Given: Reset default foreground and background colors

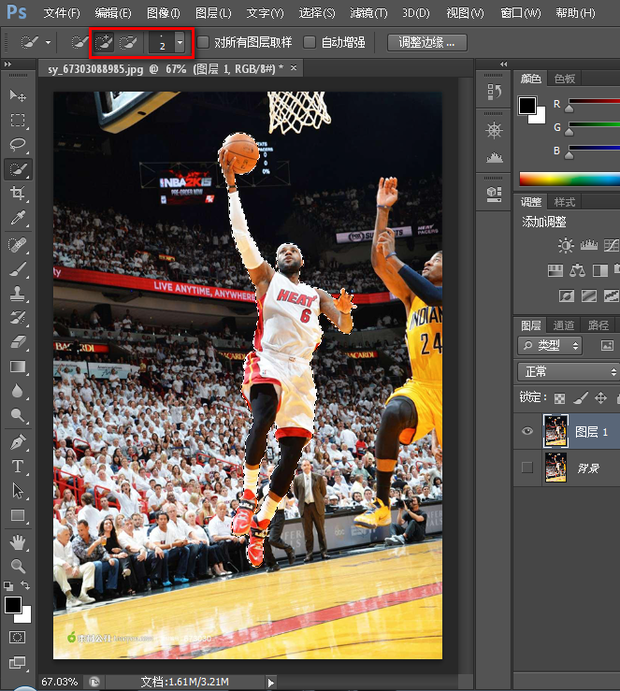Looking at the screenshot, I should [x=8, y=586].
